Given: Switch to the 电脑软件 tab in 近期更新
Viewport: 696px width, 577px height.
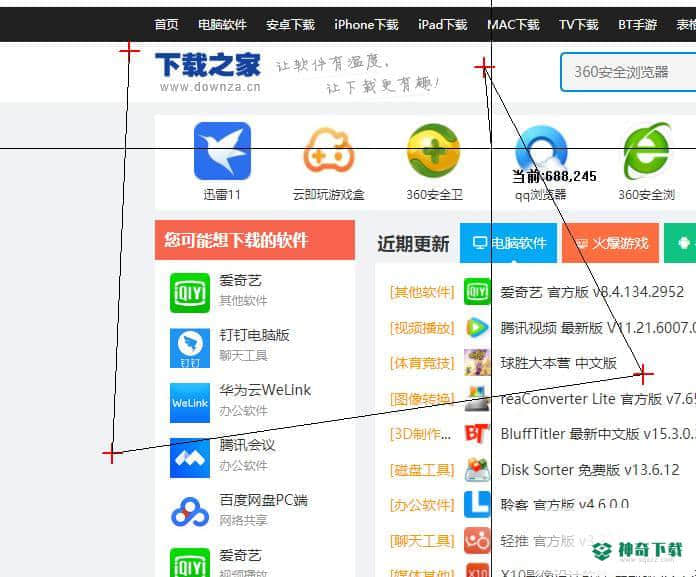Looking at the screenshot, I should (508, 243).
